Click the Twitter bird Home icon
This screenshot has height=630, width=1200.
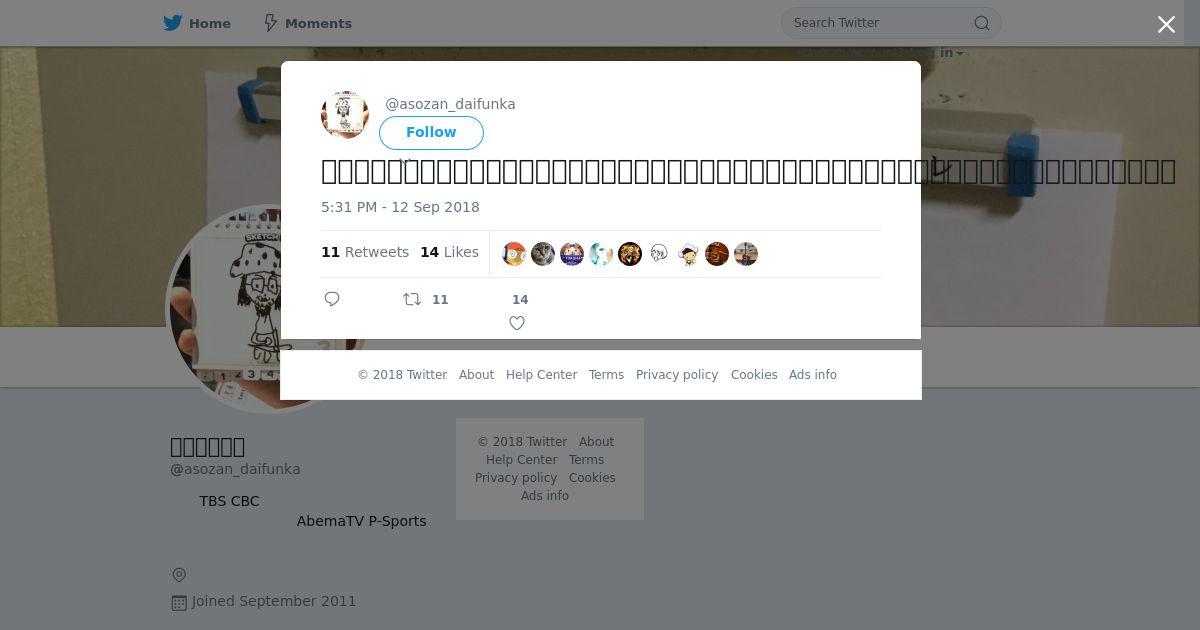pos(173,23)
